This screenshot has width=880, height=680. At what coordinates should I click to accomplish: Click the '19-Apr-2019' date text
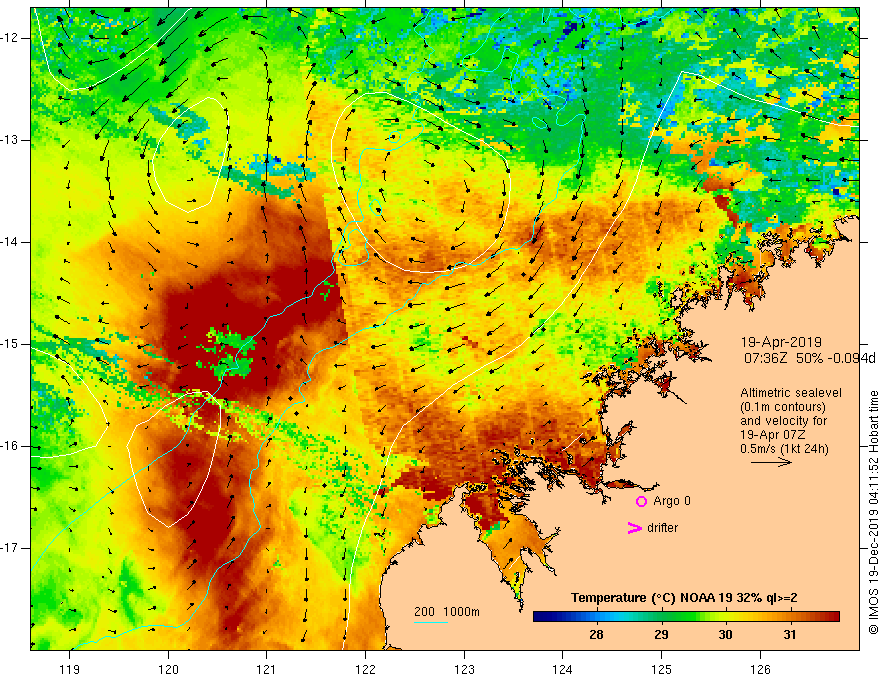point(781,342)
